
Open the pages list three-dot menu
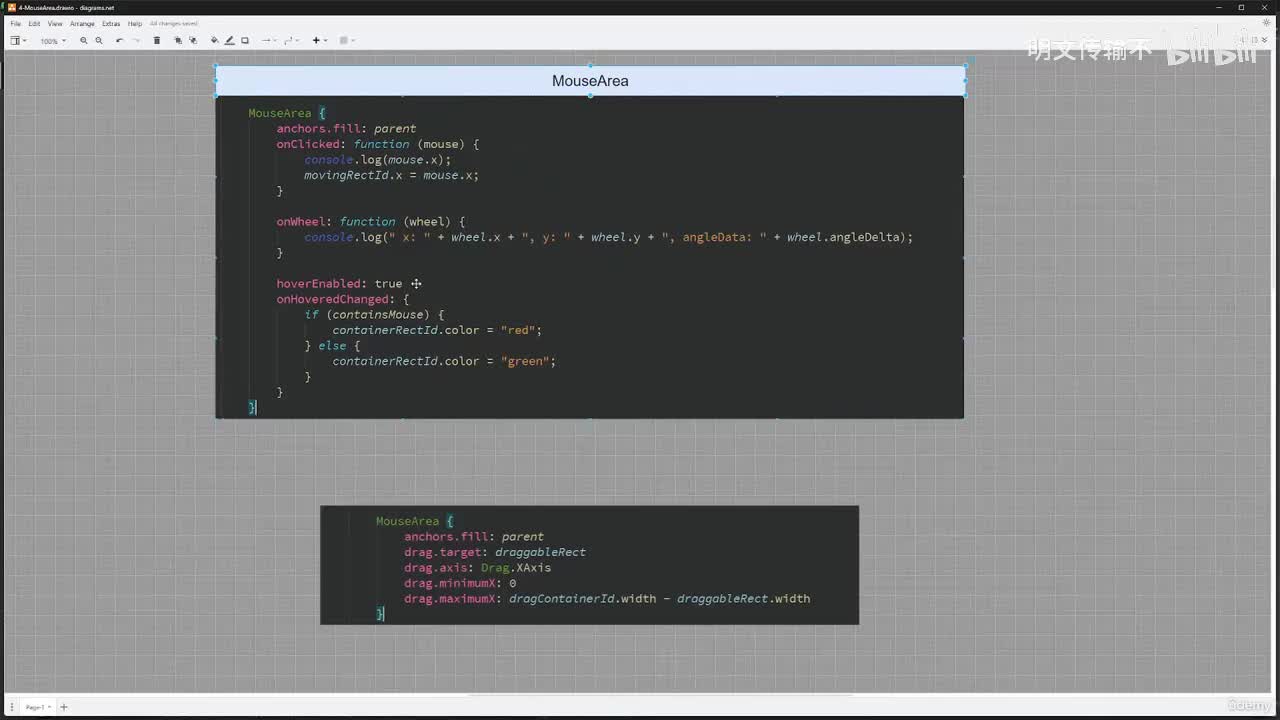tap(12, 707)
